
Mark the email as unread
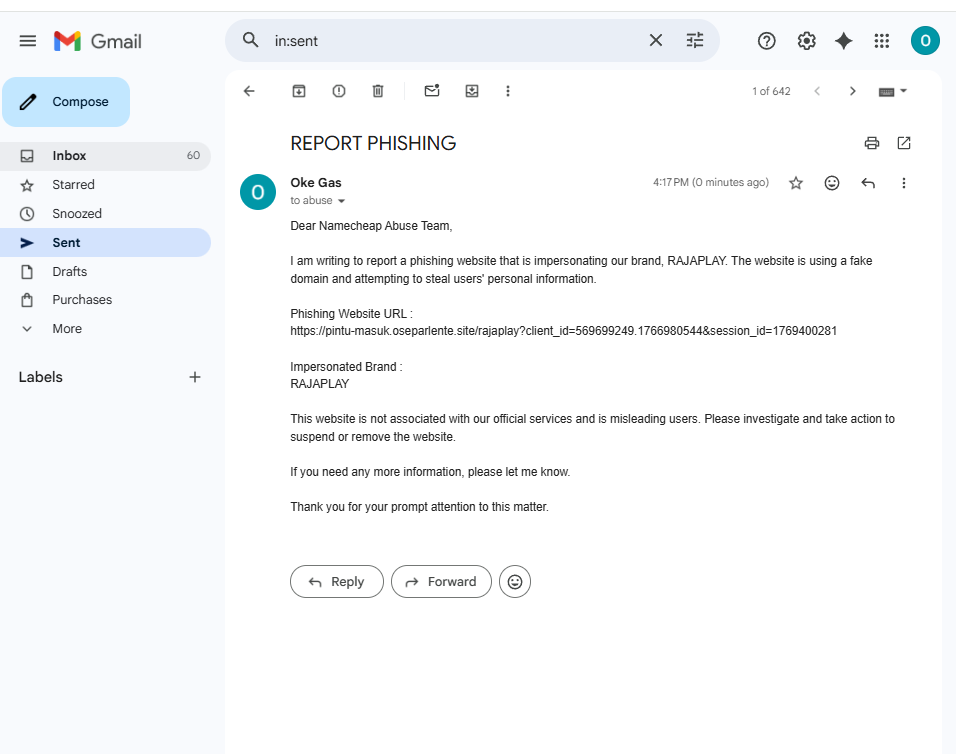432,91
